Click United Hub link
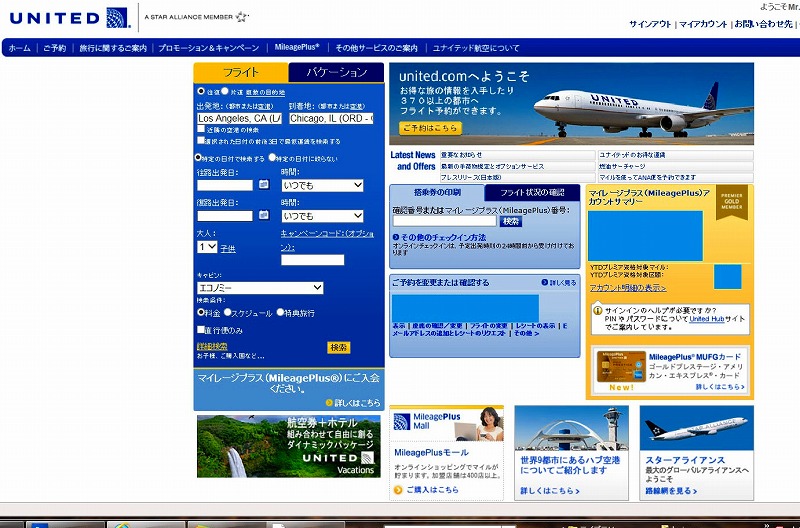 [706, 319]
